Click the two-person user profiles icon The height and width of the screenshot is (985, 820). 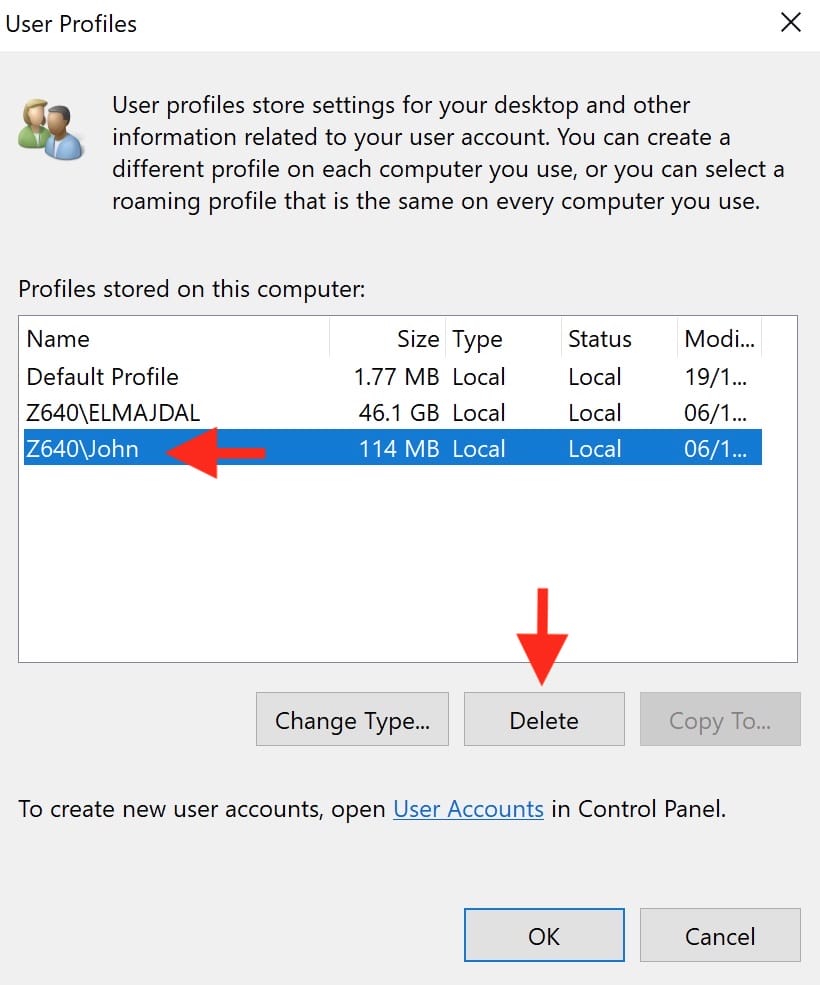click(50, 127)
